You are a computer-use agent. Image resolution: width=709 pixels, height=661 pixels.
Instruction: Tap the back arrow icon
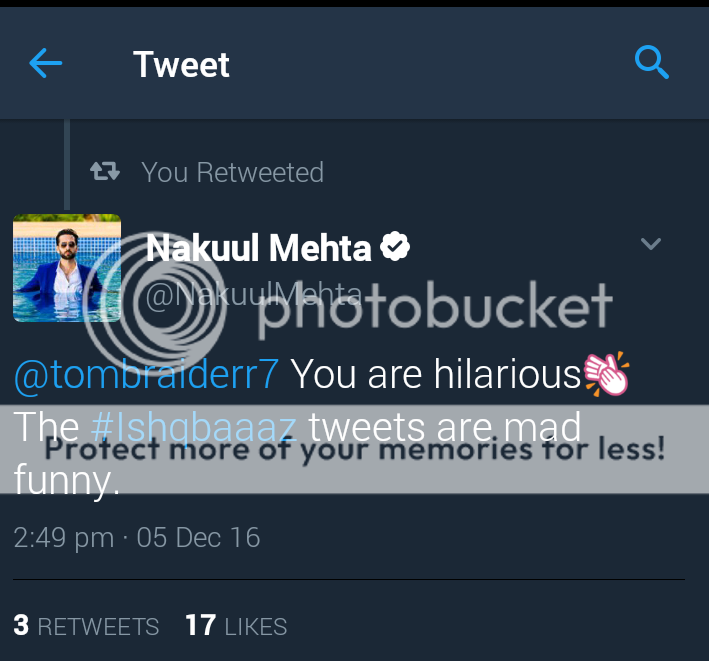[x=46, y=65]
